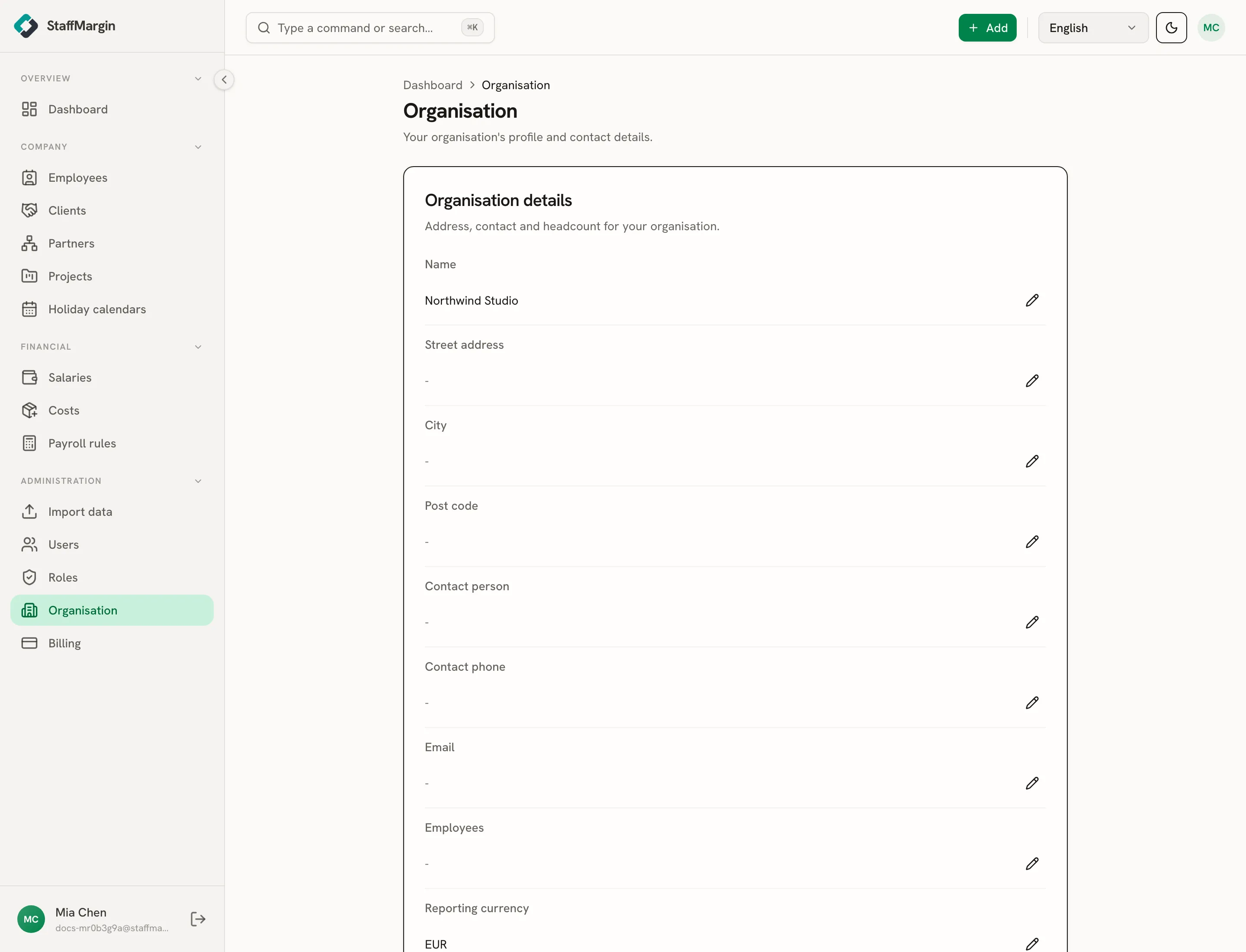Edit the Contact phone via pencil icon
The height and width of the screenshot is (952, 1246).
coord(1032,703)
